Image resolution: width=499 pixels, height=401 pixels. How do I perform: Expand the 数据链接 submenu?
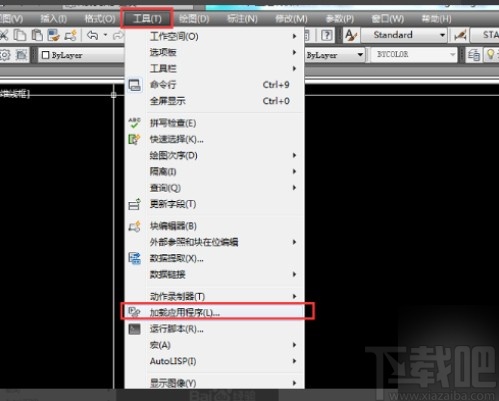pyautogui.click(x=214, y=274)
